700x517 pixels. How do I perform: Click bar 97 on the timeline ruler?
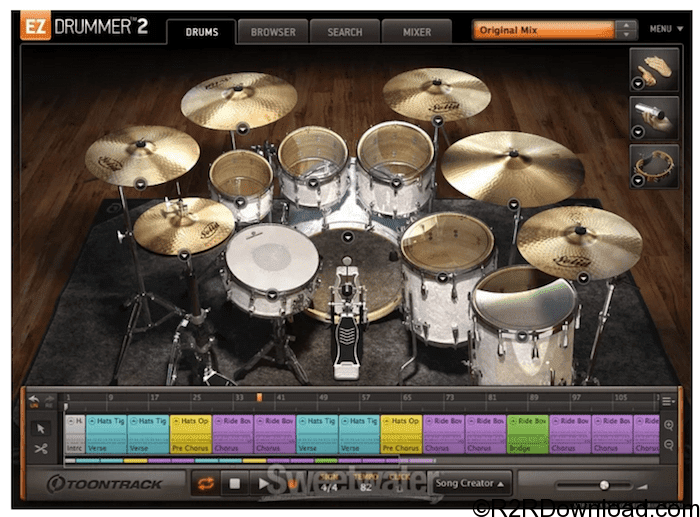(x=576, y=397)
